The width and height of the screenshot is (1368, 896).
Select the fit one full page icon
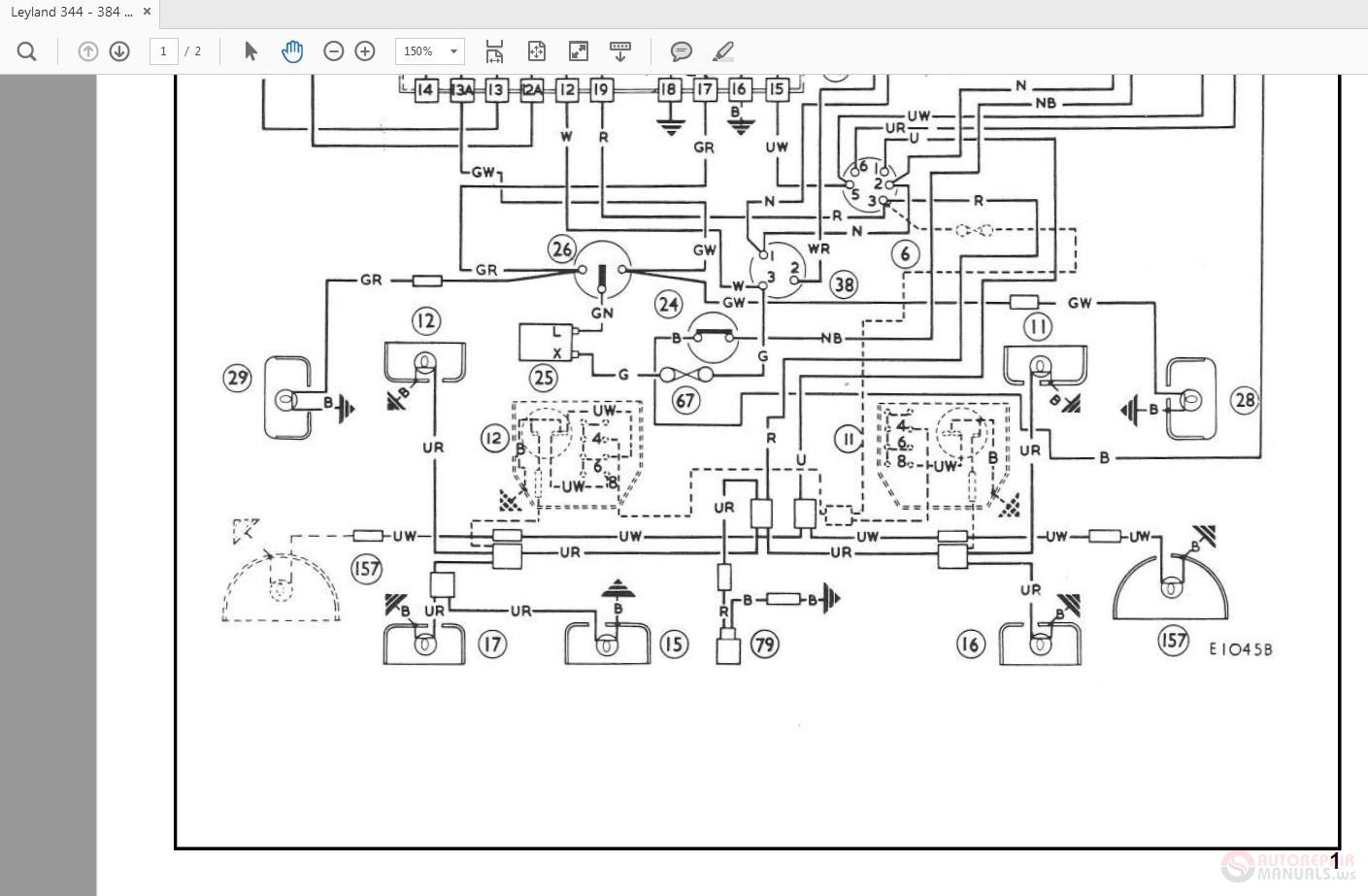(x=537, y=51)
